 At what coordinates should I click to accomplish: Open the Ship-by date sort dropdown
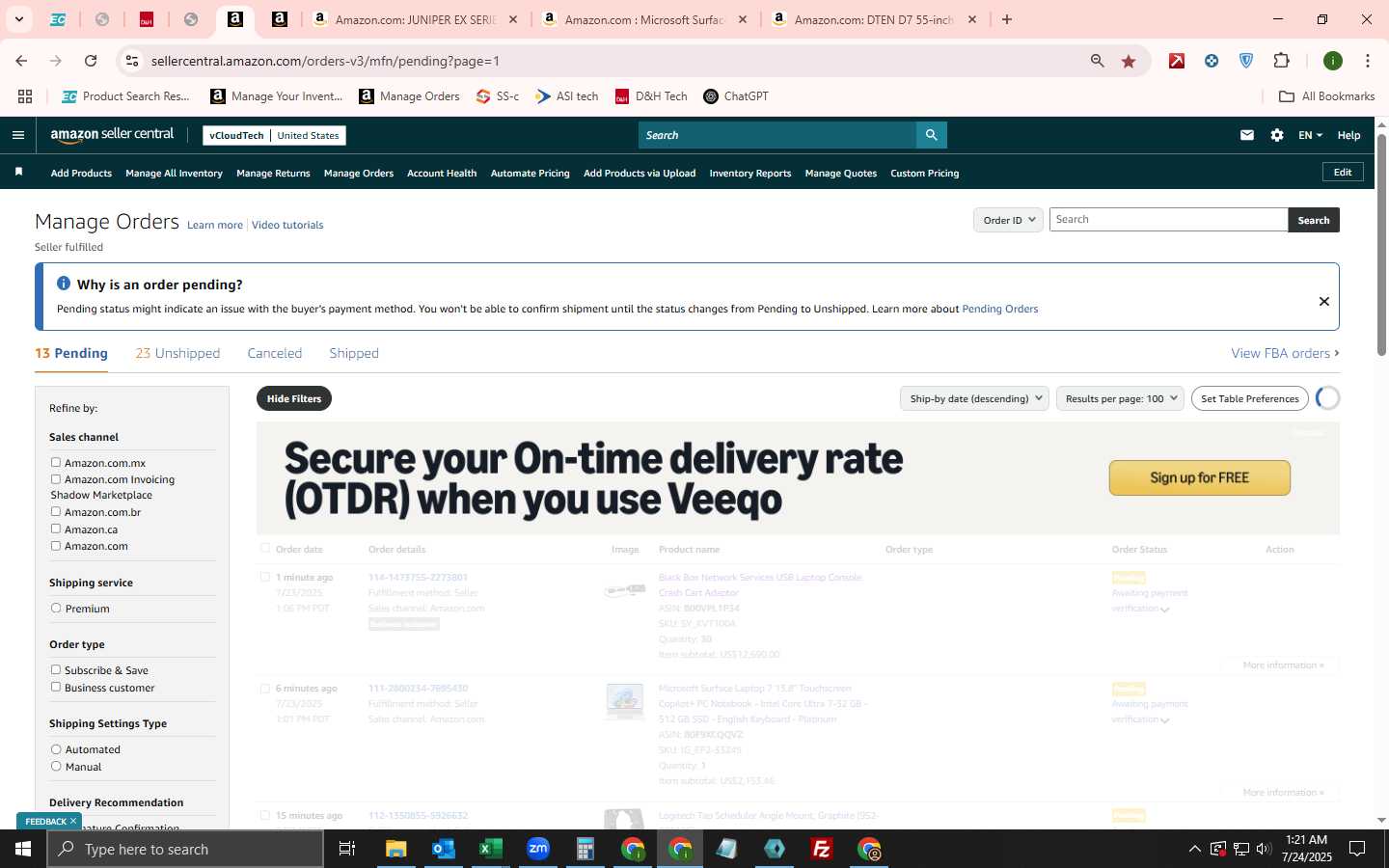pyautogui.click(x=974, y=398)
